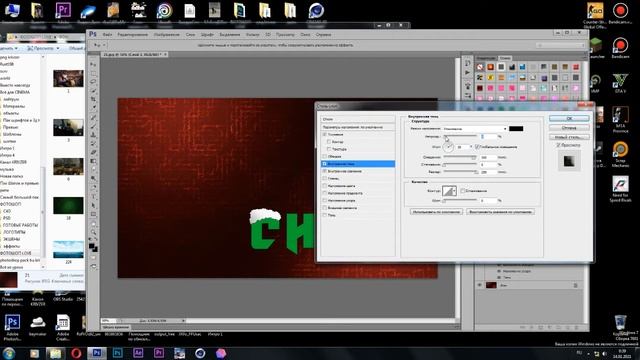The height and width of the screenshot is (360, 640).
Task: Confirm Layer Style dialog with OK
Action: [569, 118]
